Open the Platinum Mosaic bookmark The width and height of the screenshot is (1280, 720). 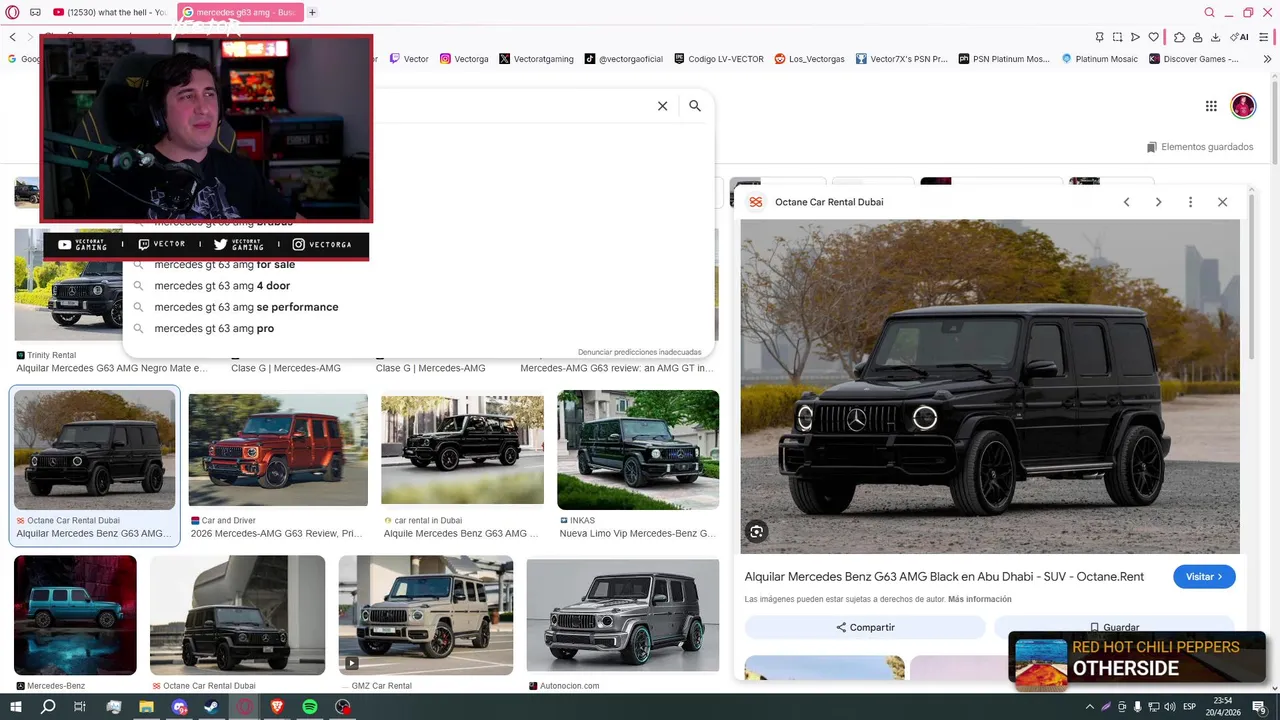point(1099,59)
